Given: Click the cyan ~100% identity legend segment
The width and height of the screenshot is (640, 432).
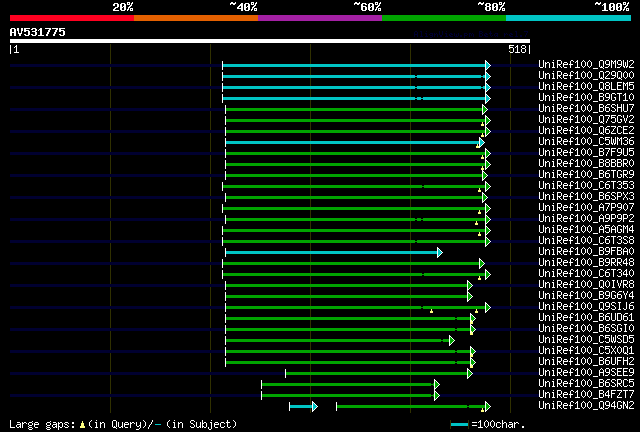Looking at the screenshot, I should [569, 18].
